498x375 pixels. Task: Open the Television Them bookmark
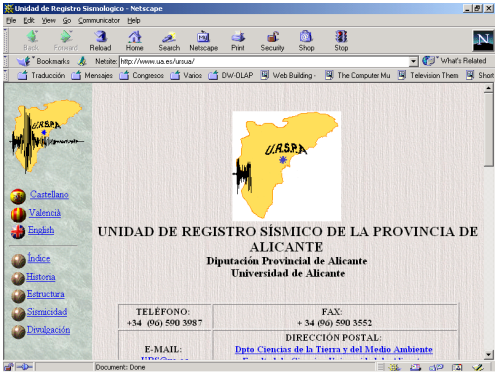[x=428, y=75]
